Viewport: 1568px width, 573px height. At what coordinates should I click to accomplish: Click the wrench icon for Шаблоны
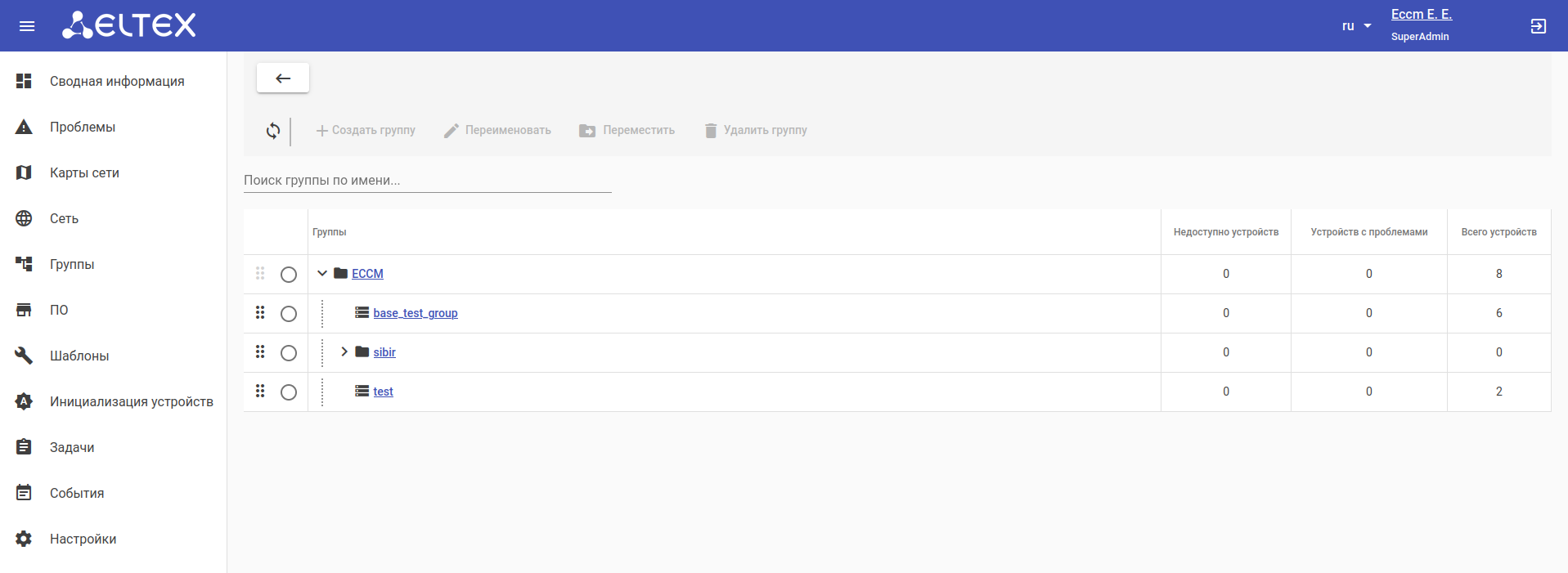pos(24,356)
